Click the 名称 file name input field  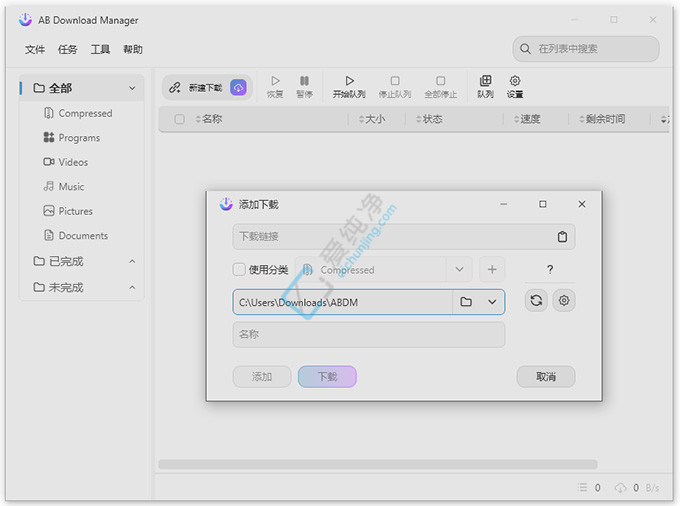point(369,334)
